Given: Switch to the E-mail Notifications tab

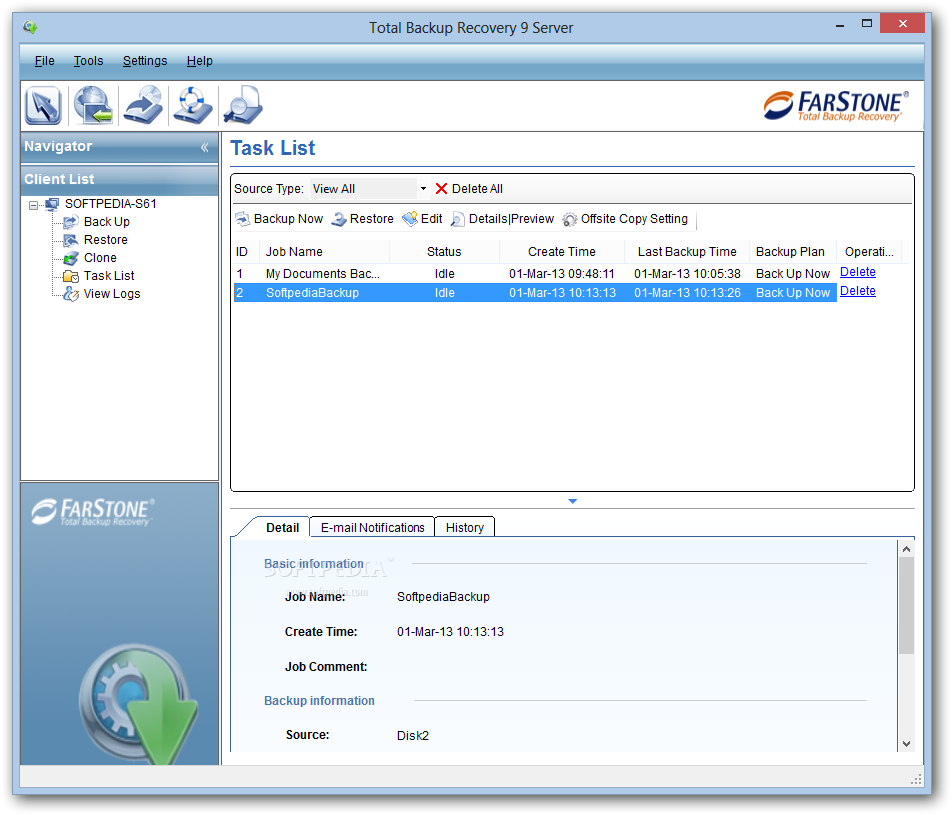Looking at the screenshot, I should pos(372,527).
